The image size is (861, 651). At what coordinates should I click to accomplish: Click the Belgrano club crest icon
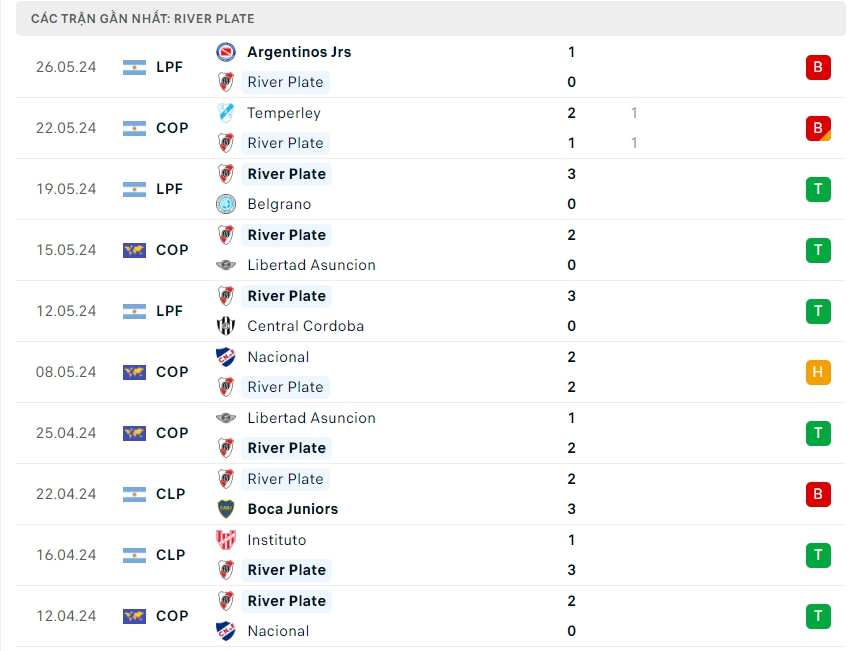click(226, 204)
